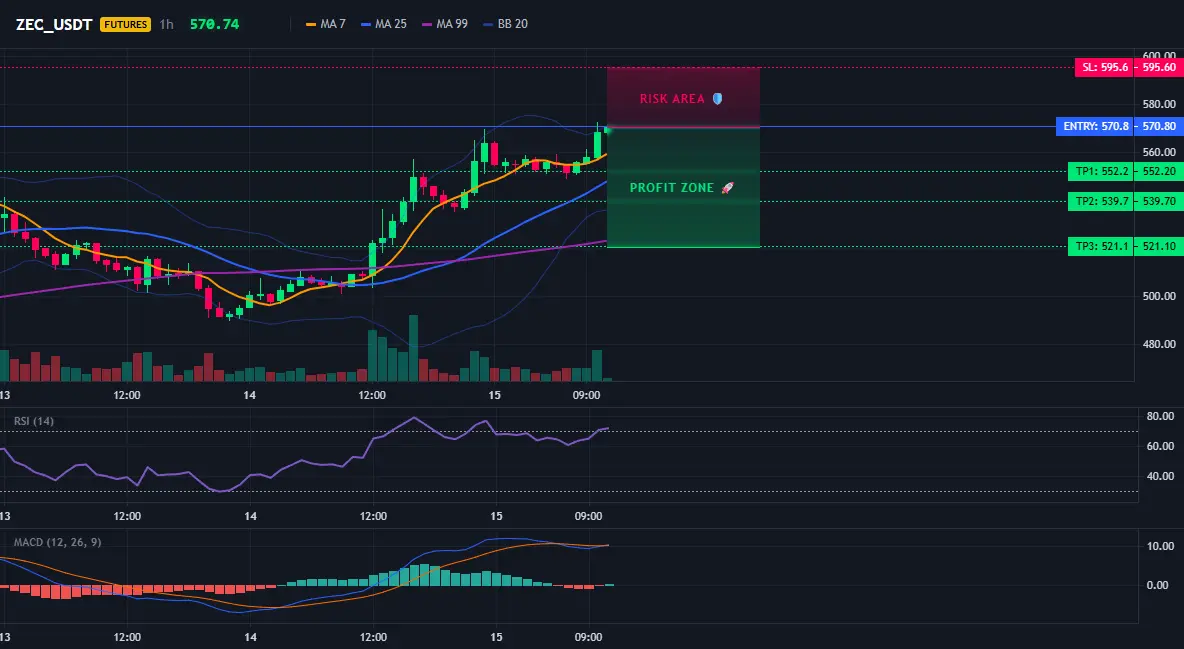The image size is (1184, 649).
Task: Click the rocket icon beside PROFIT ZONE
Action: [x=727, y=187]
